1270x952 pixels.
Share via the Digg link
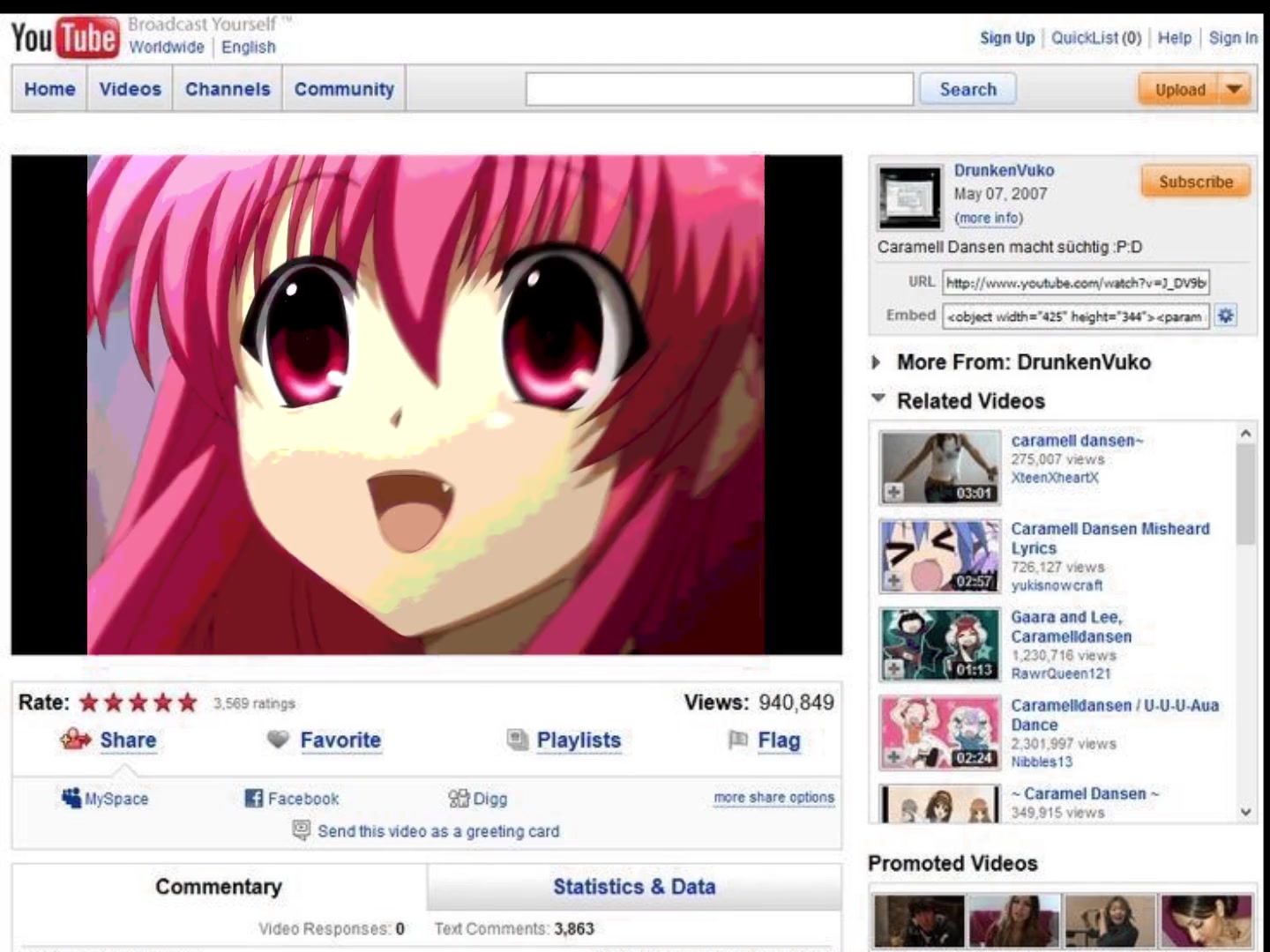coord(489,799)
